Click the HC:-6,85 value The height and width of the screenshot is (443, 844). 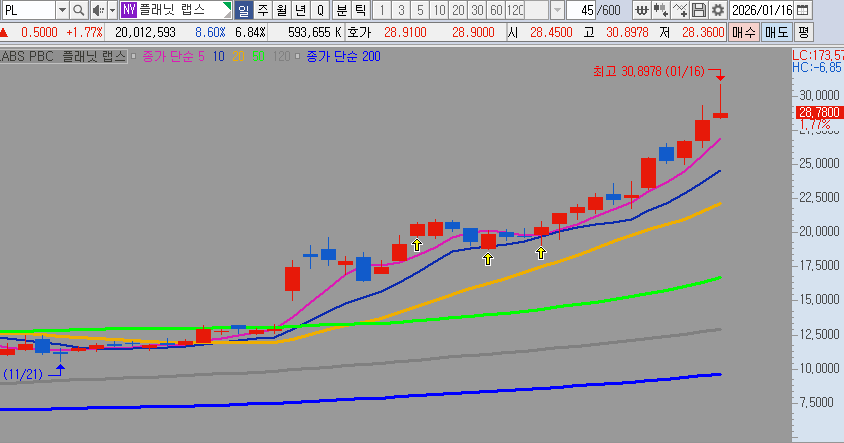pyautogui.click(x=817, y=67)
